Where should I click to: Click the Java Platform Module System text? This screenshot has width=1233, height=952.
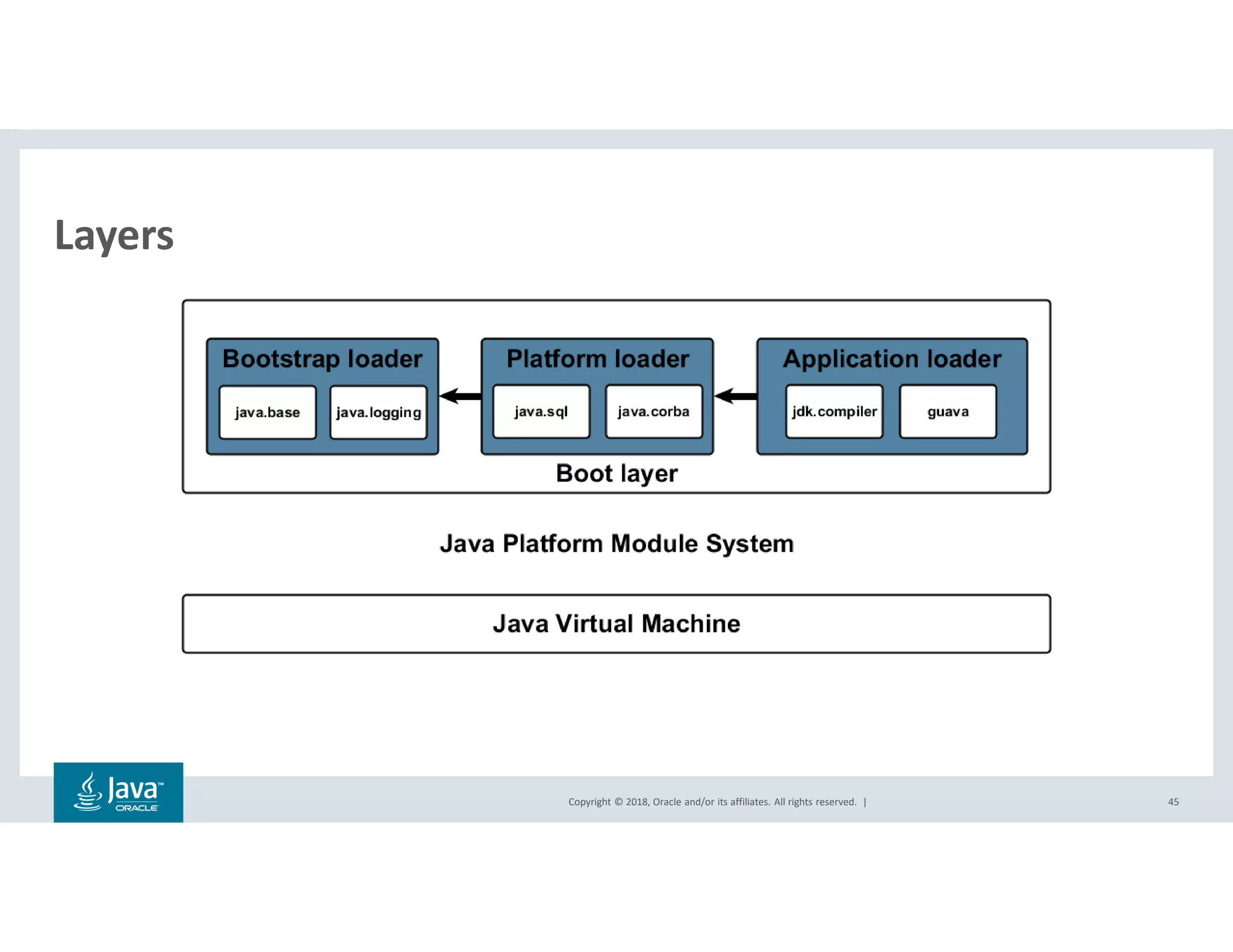(616, 543)
